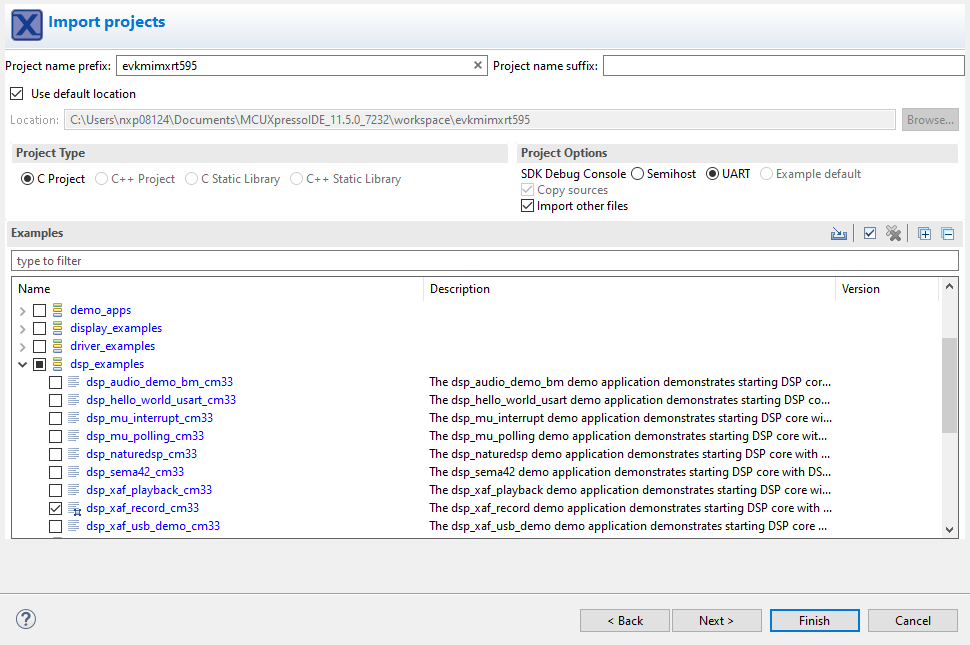Image resolution: width=970 pixels, height=645 pixels.
Task: Click the examples filter text field
Action: [x=484, y=261]
